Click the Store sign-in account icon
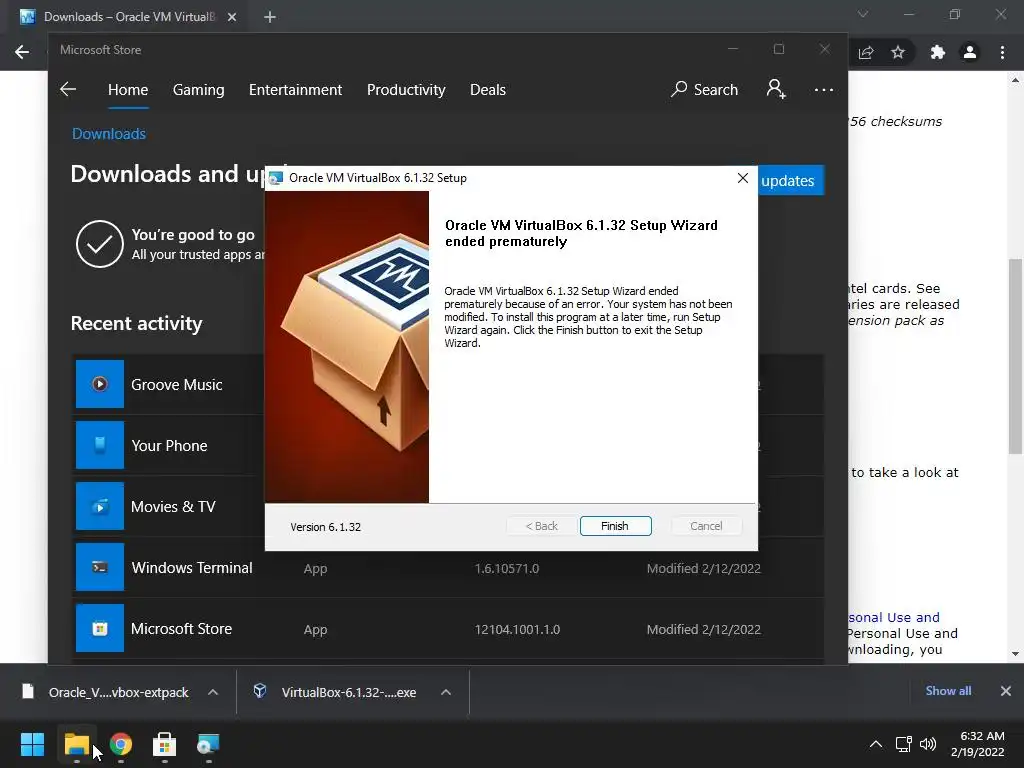The width and height of the screenshot is (1024, 768). click(776, 89)
